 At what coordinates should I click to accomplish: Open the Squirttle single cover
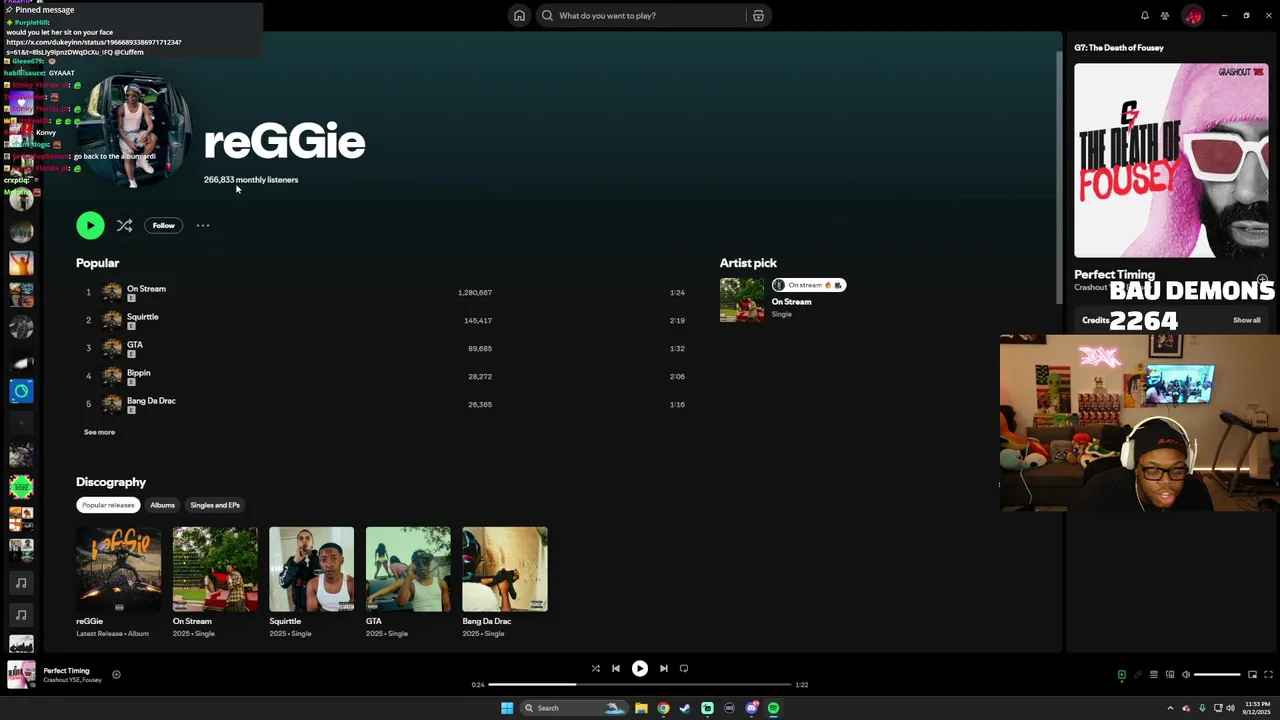311,569
